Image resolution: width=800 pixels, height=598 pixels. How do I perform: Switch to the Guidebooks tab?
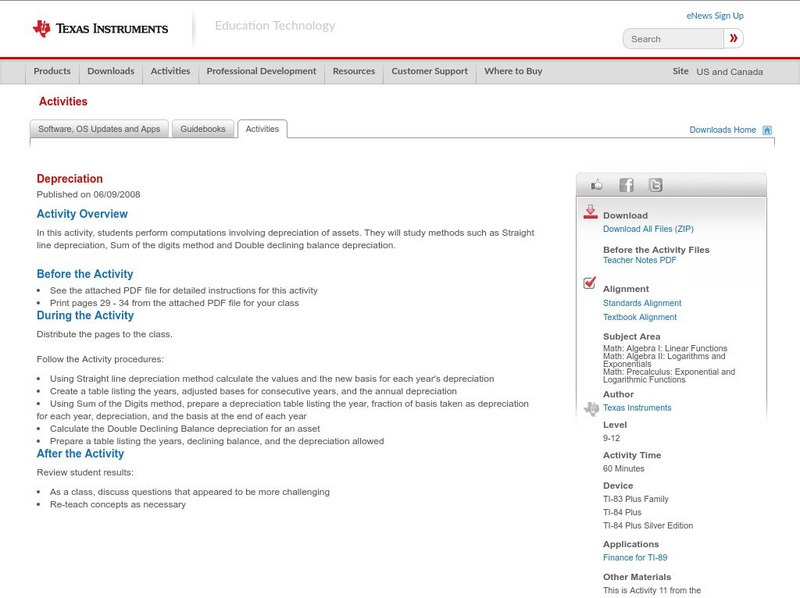[x=203, y=129]
